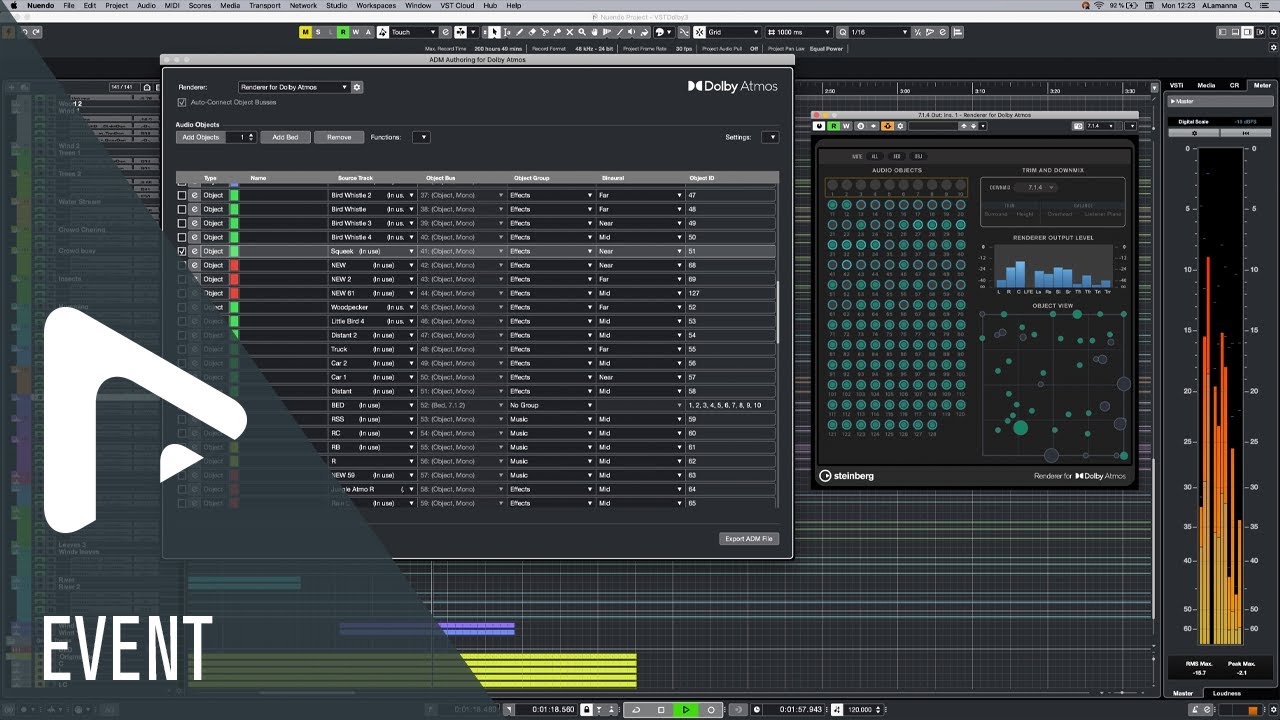Image resolution: width=1280 pixels, height=720 pixels.
Task: Toggle the Cycle loop button in the transport
Action: click(636, 710)
